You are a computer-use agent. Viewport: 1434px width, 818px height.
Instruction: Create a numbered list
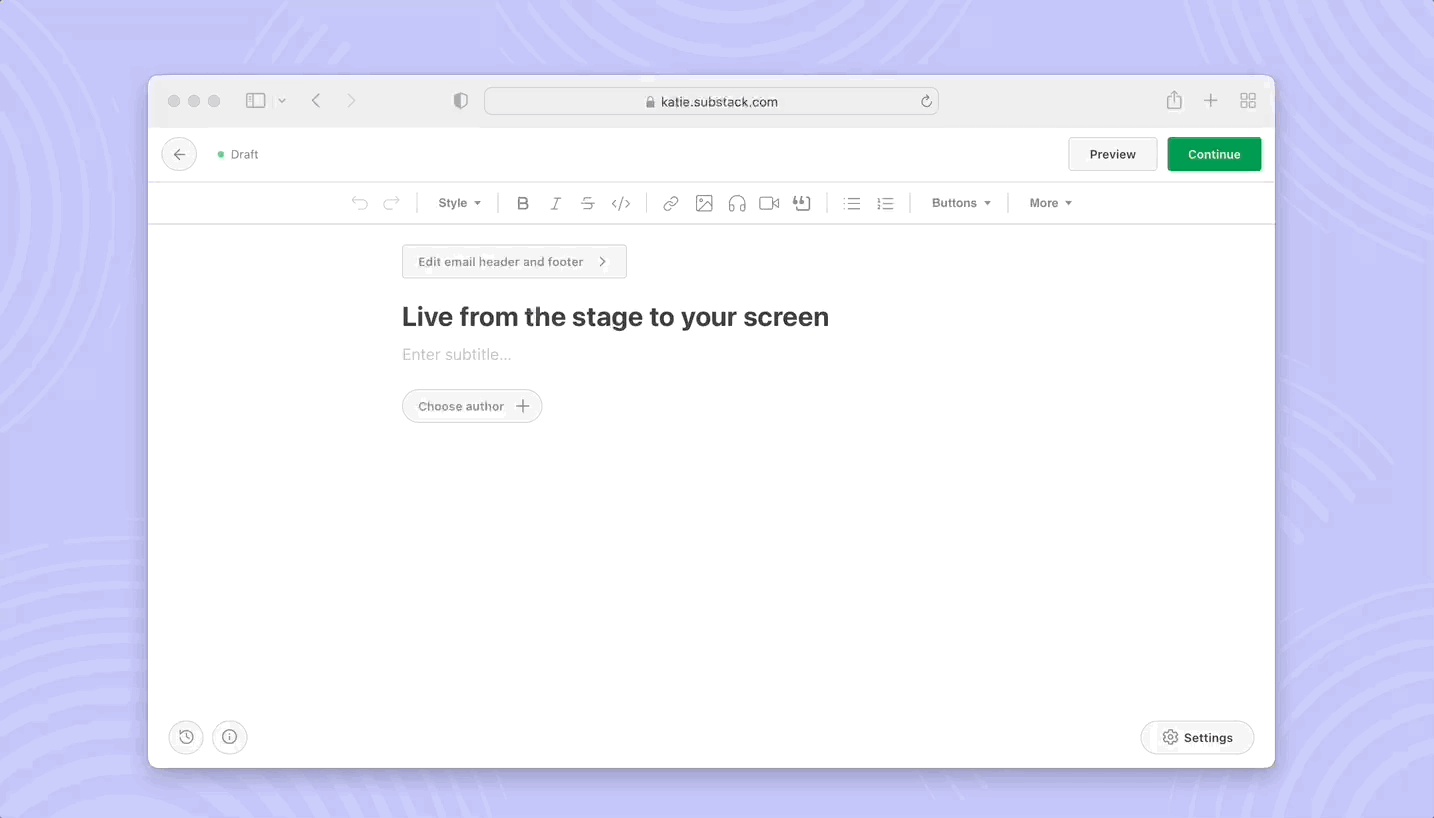coord(885,203)
